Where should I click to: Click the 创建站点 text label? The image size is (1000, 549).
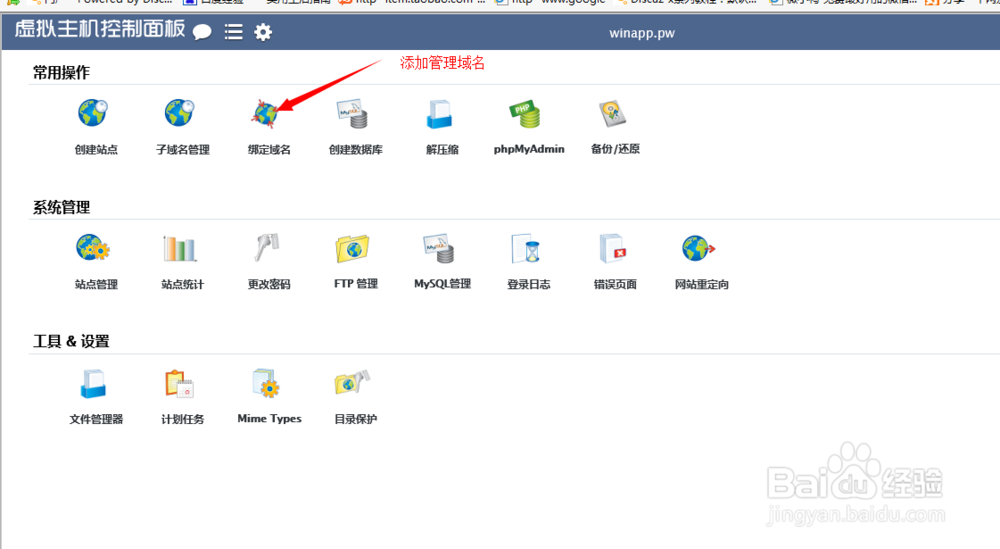pyautogui.click(x=96, y=150)
